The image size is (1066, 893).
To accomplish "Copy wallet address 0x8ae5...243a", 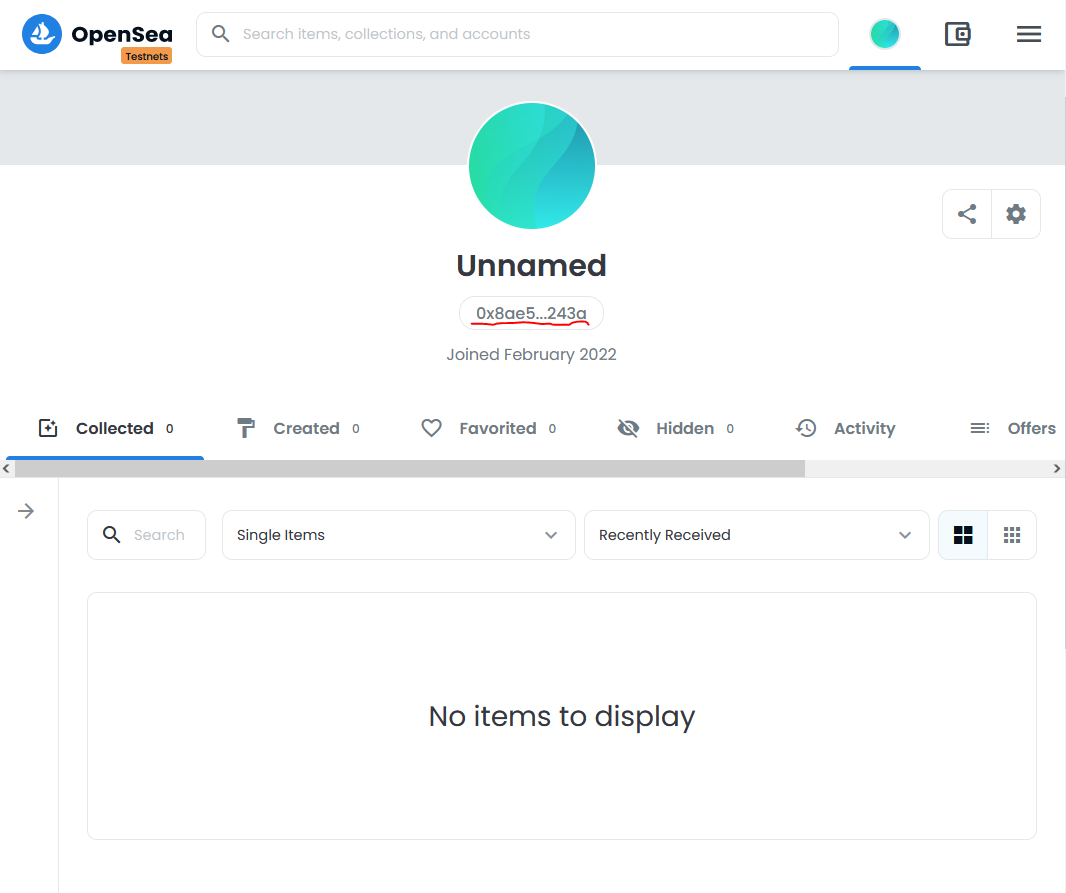I will pyautogui.click(x=531, y=314).
